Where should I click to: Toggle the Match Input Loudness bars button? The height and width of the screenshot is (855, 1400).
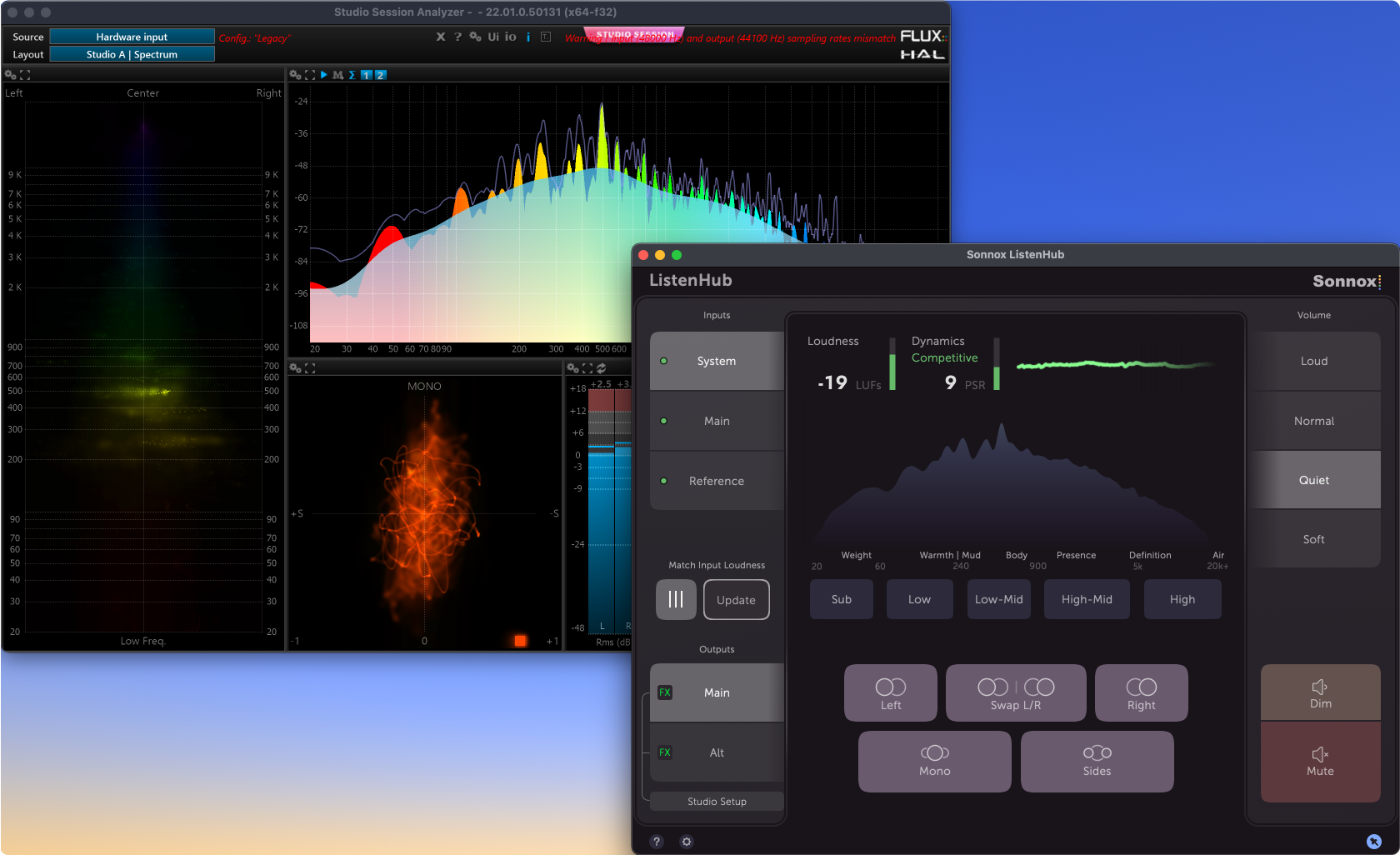676,599
